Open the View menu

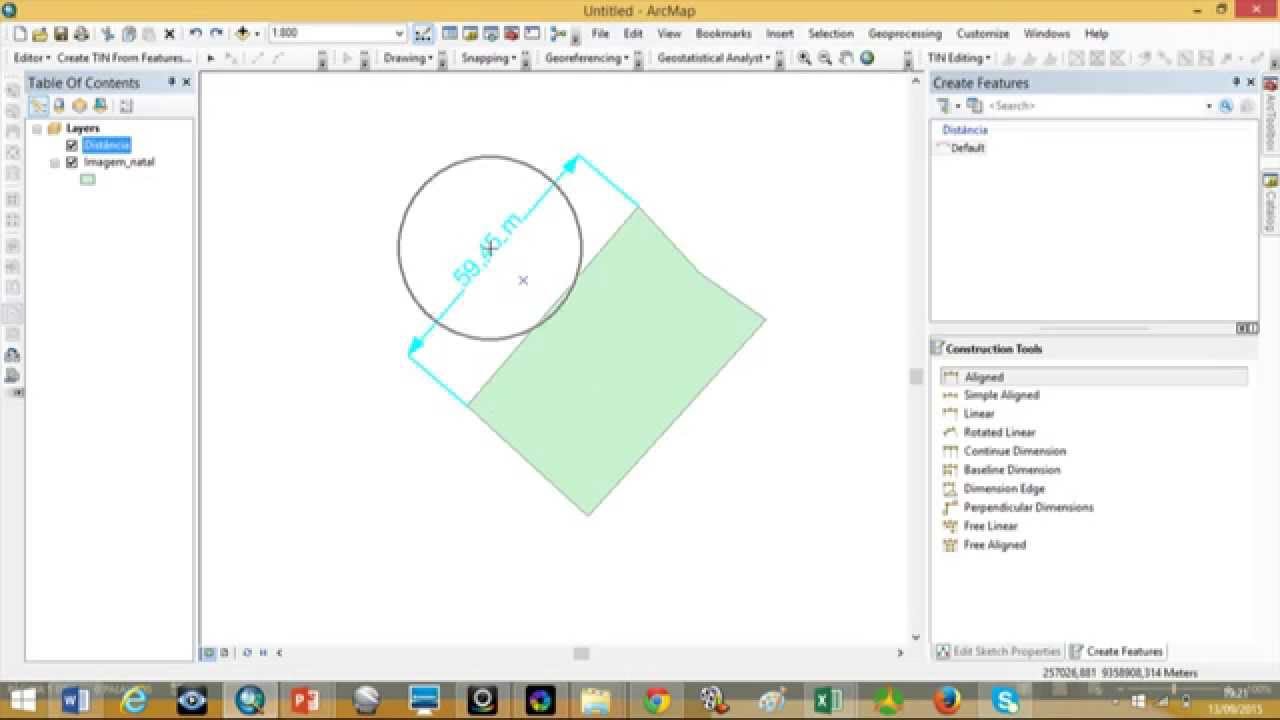click(x=669, y=34)
